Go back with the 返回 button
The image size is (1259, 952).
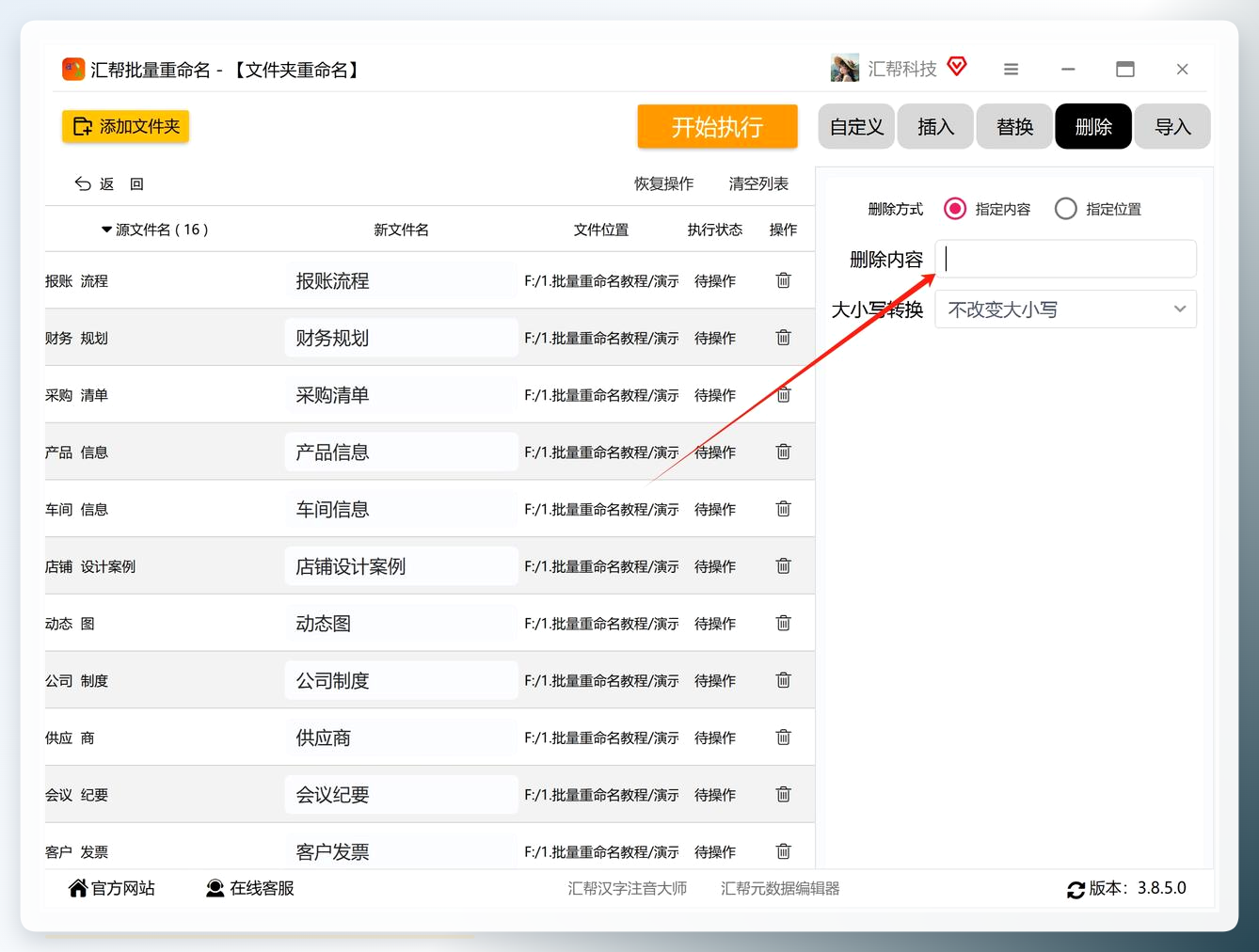pos(109,183)
